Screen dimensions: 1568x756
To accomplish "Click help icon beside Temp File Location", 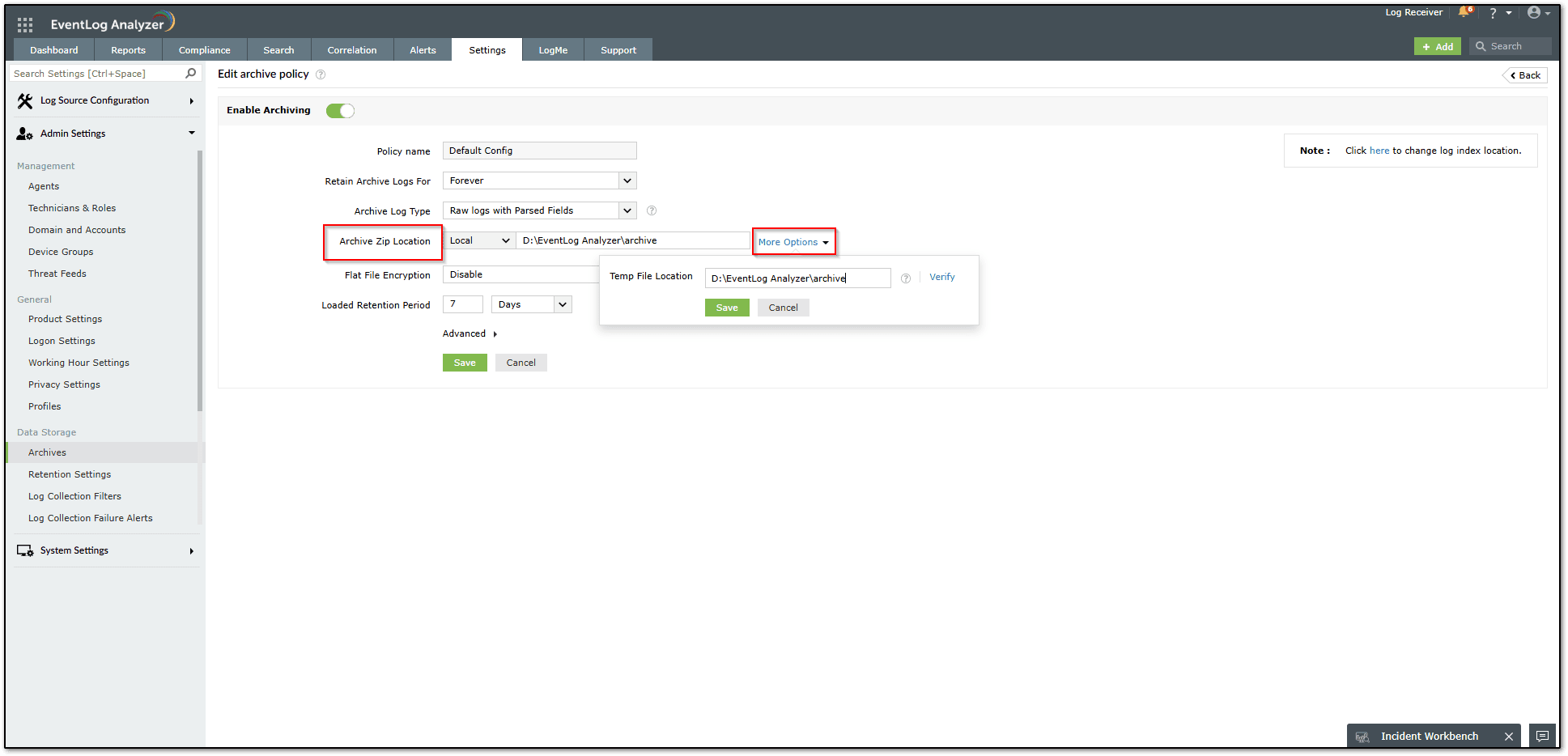I will pyautogui.click(x=906, y=278).
